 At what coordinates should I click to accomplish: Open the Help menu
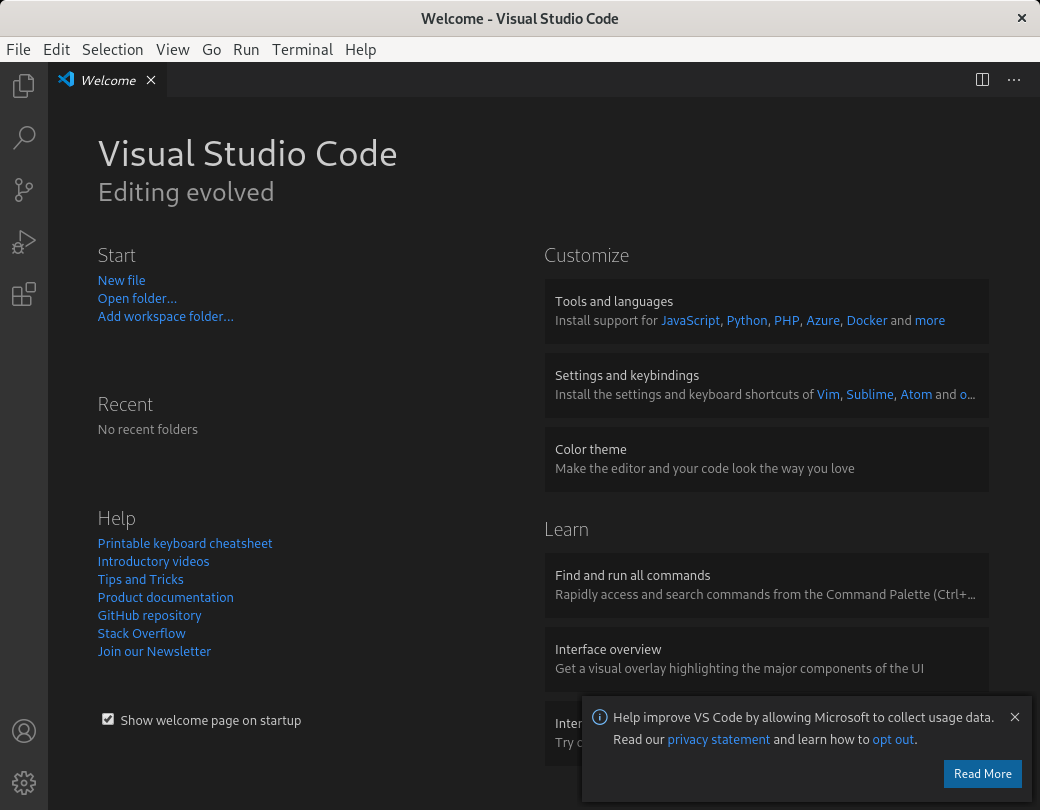[x=361, y=50]
